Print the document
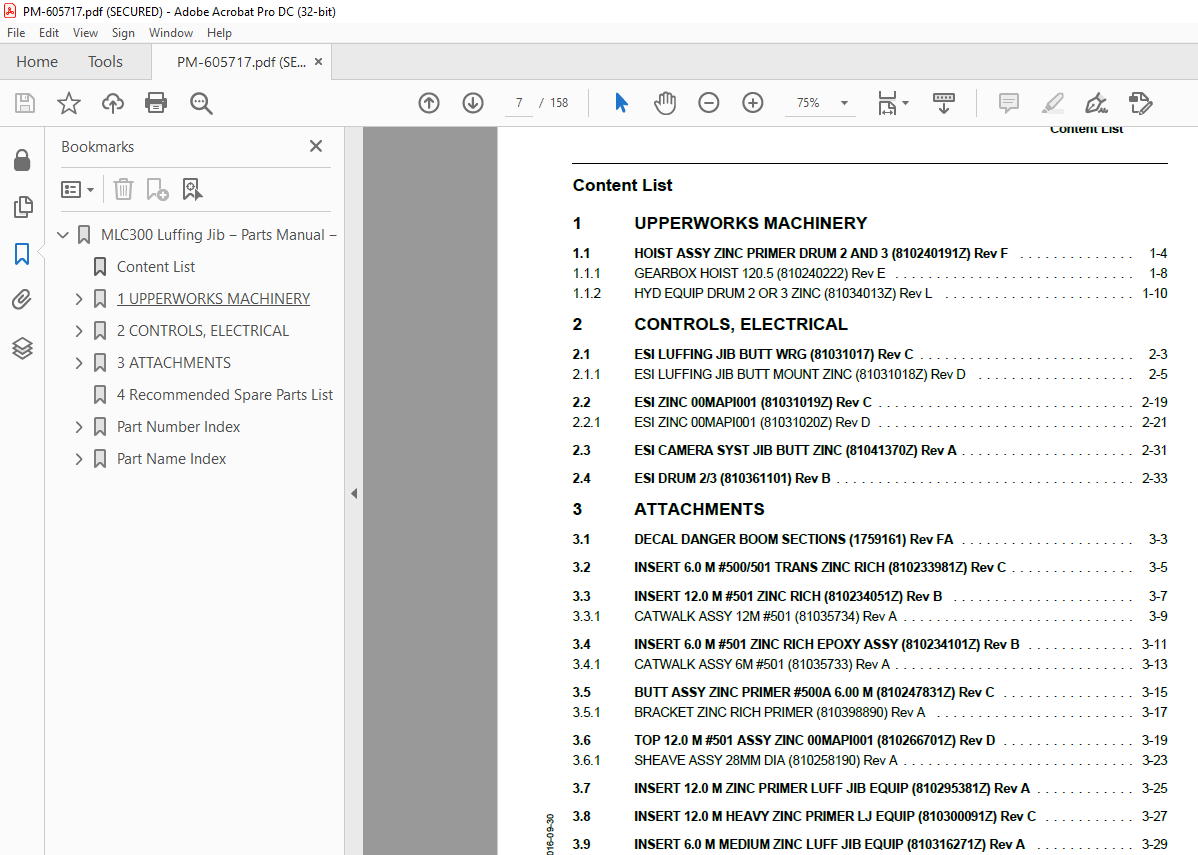The width and height of the screenshot is (1198, 855). [156, 103]
